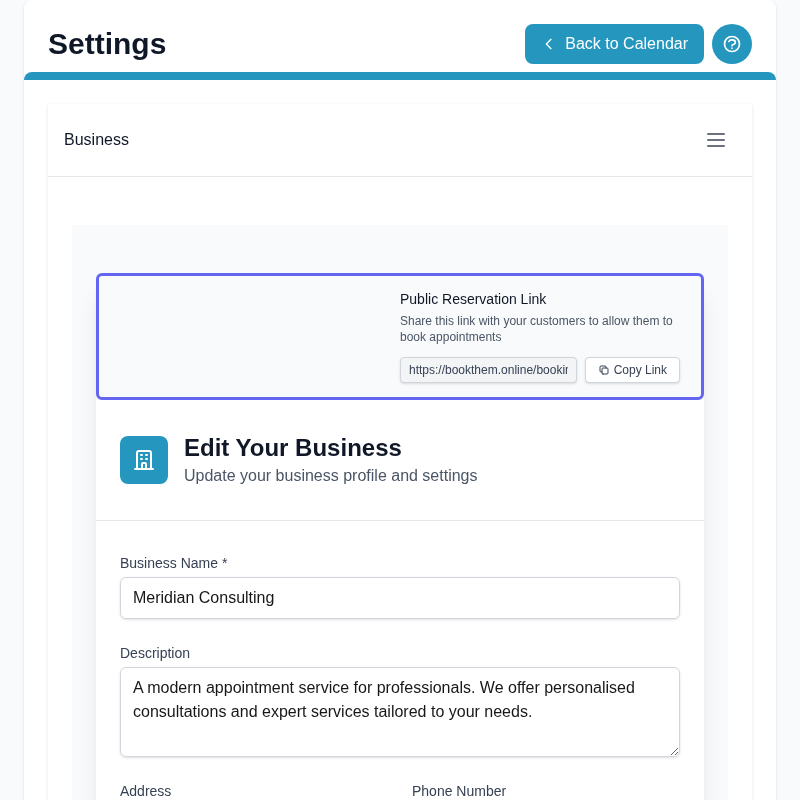The image size is (800, 800).
Task: Click the question mark inside the circular help badge
Action: (x=732, y=44)
